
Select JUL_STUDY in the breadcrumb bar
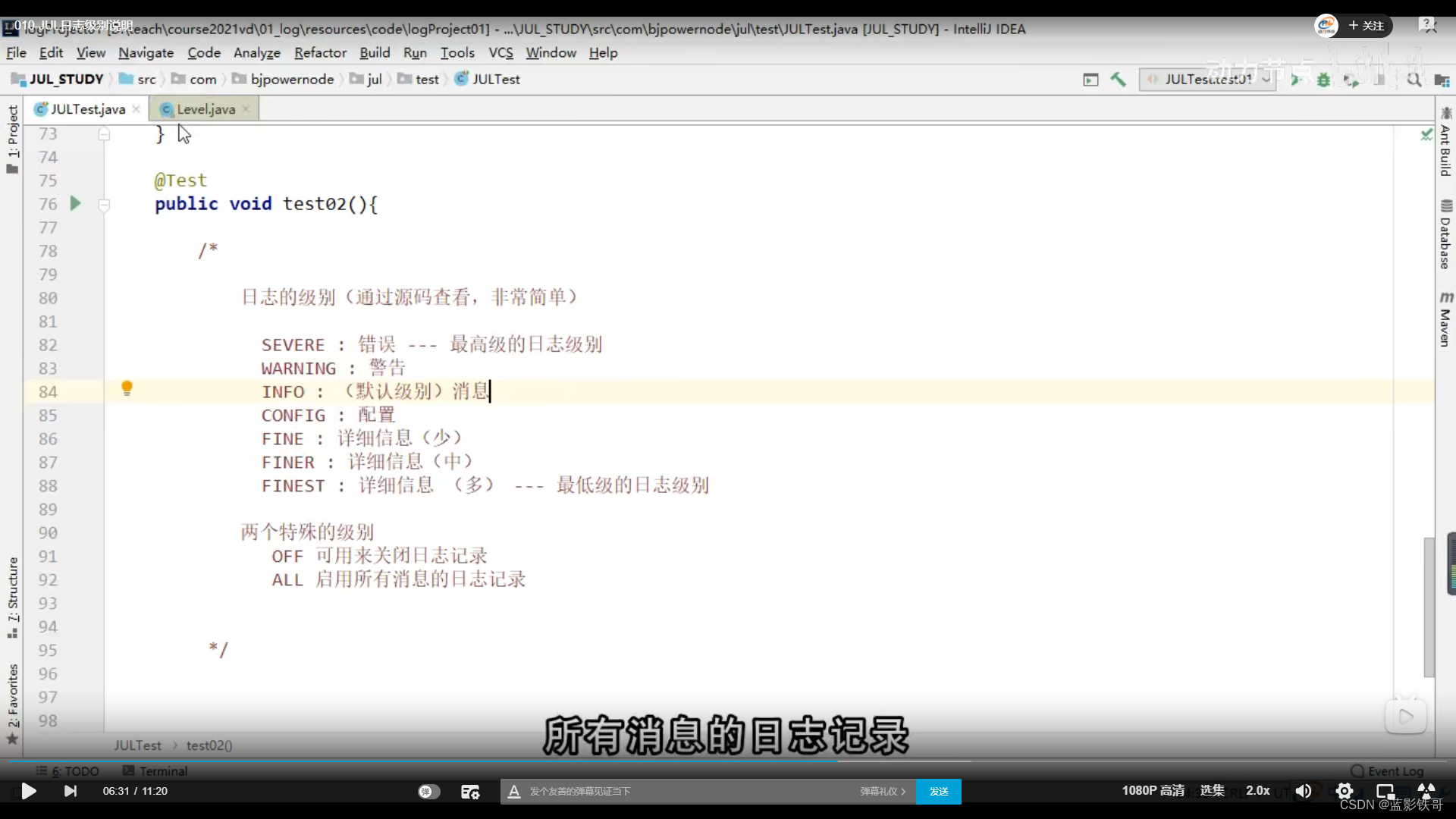[58, 79]
